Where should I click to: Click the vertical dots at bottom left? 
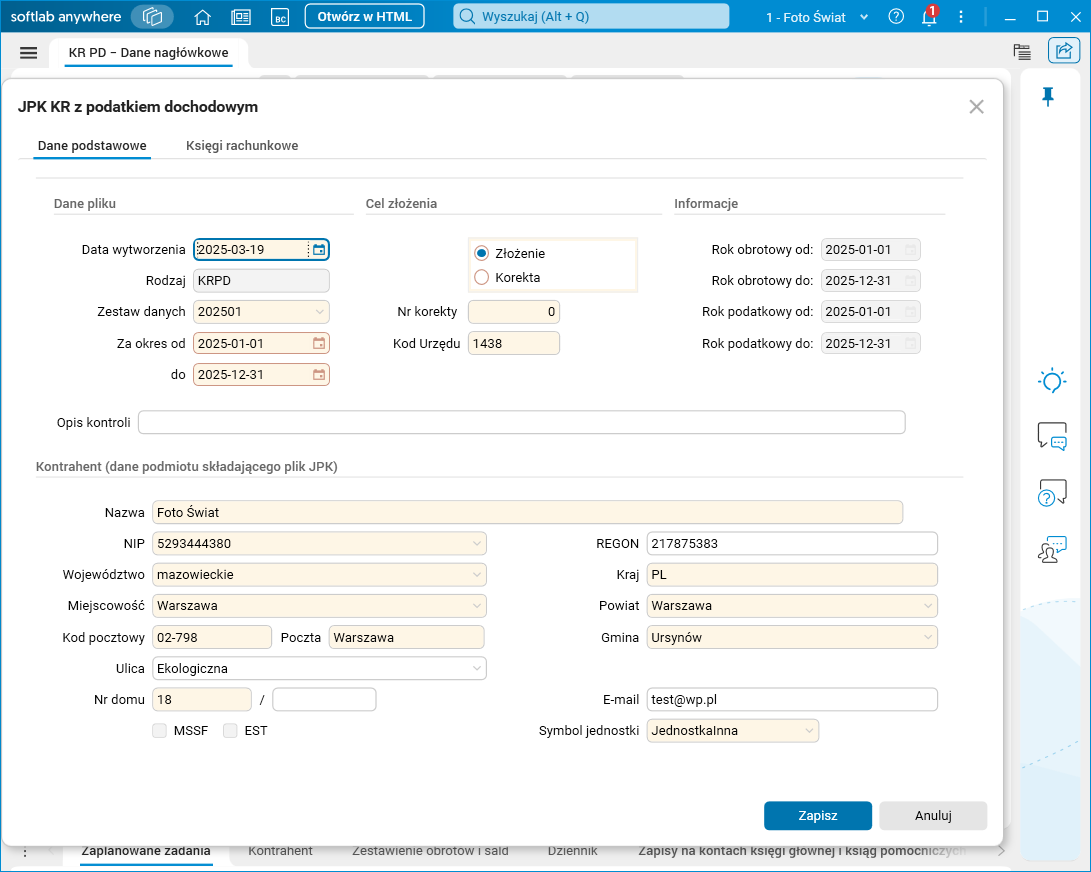(x=25, y=851)
